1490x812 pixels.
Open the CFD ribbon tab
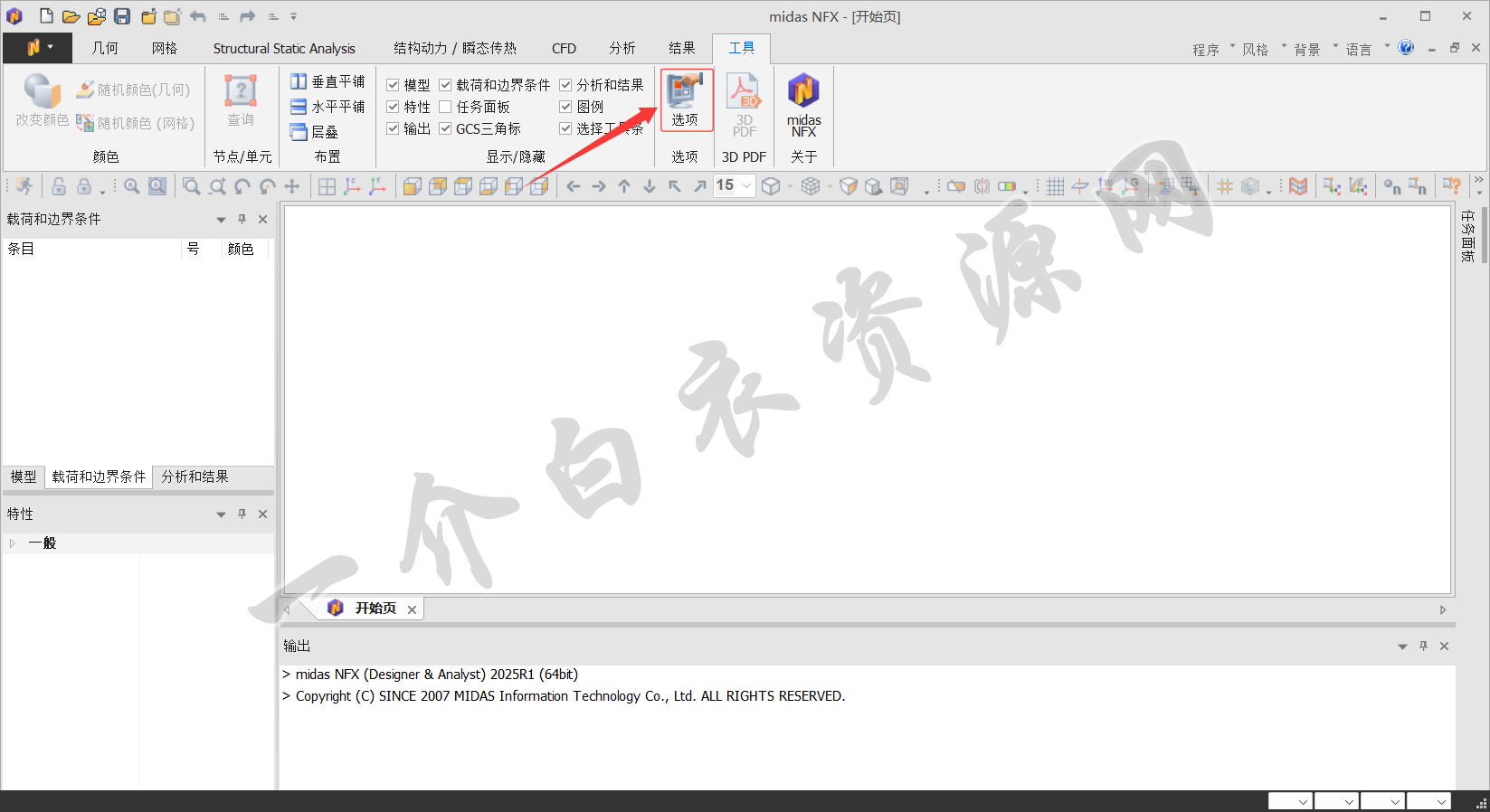click(x=564, y=49)
